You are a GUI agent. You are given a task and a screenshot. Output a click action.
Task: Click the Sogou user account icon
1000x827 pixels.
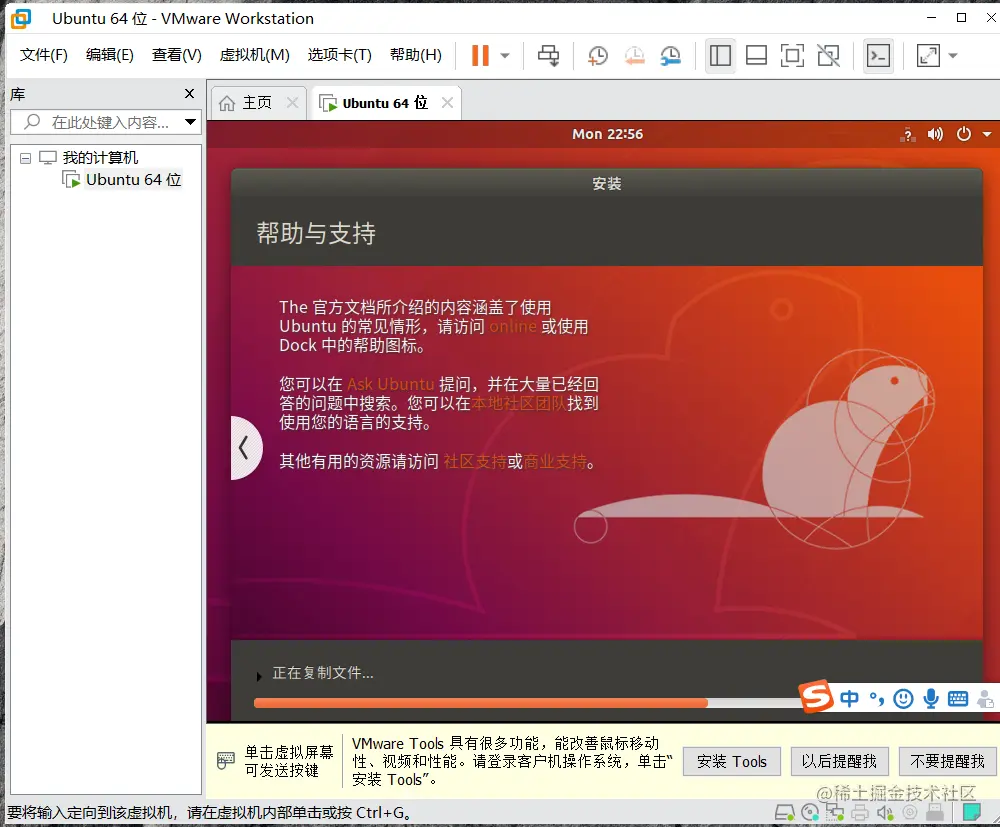pyautogui.click(x=985, y=699)
